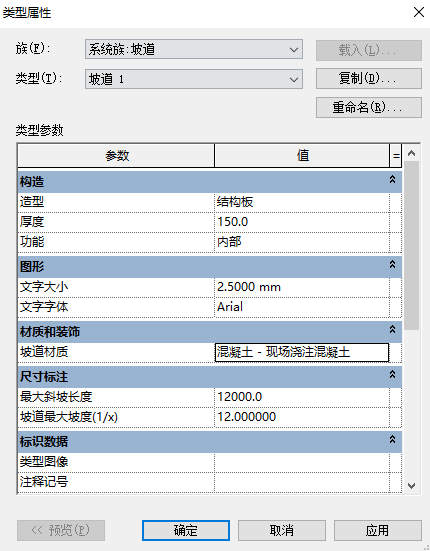
Task: Close the 类型属性 dialog
Action: (x=419, y=12)
